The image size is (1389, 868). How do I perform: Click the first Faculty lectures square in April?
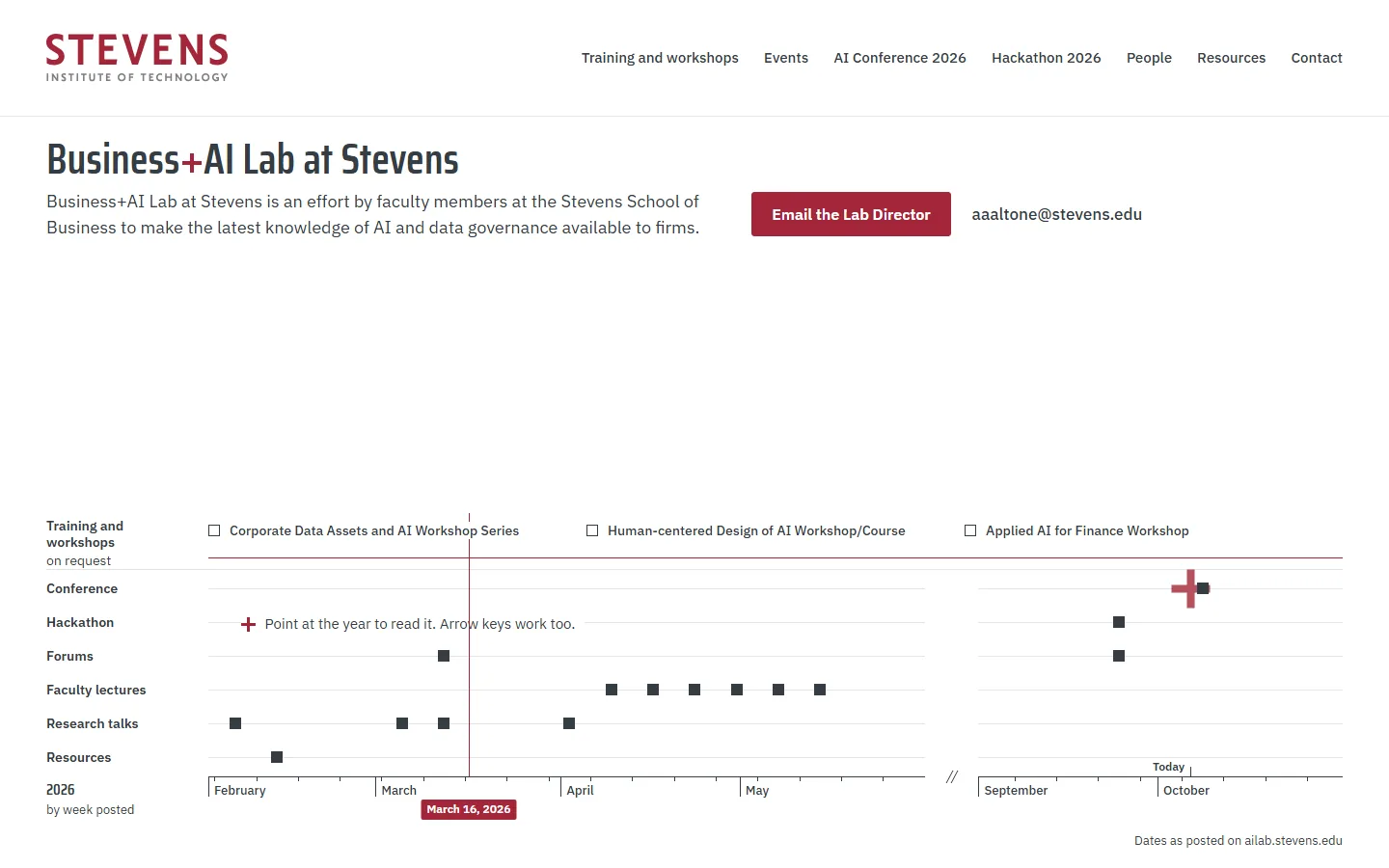pyautogui.click(x=612, y=690)
